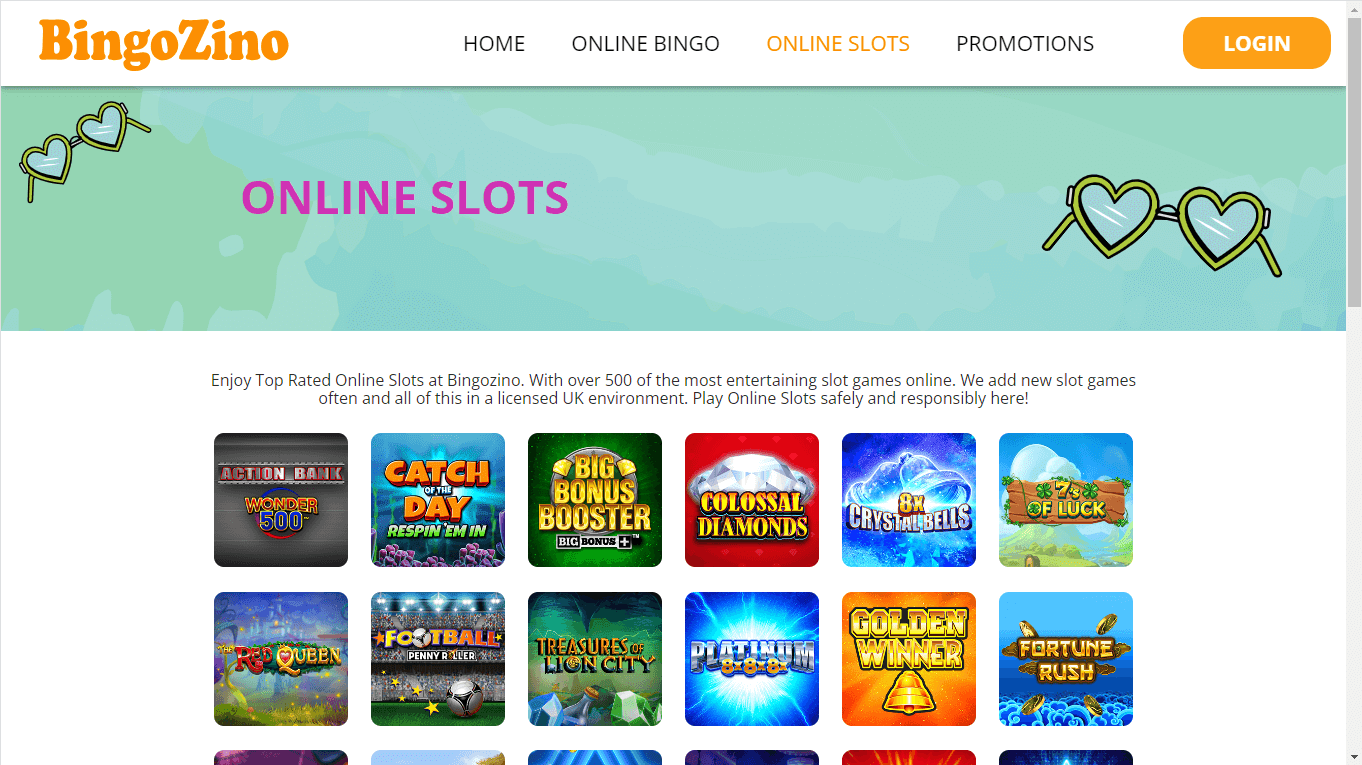Go to the HOME menu item

coord(494,44)
